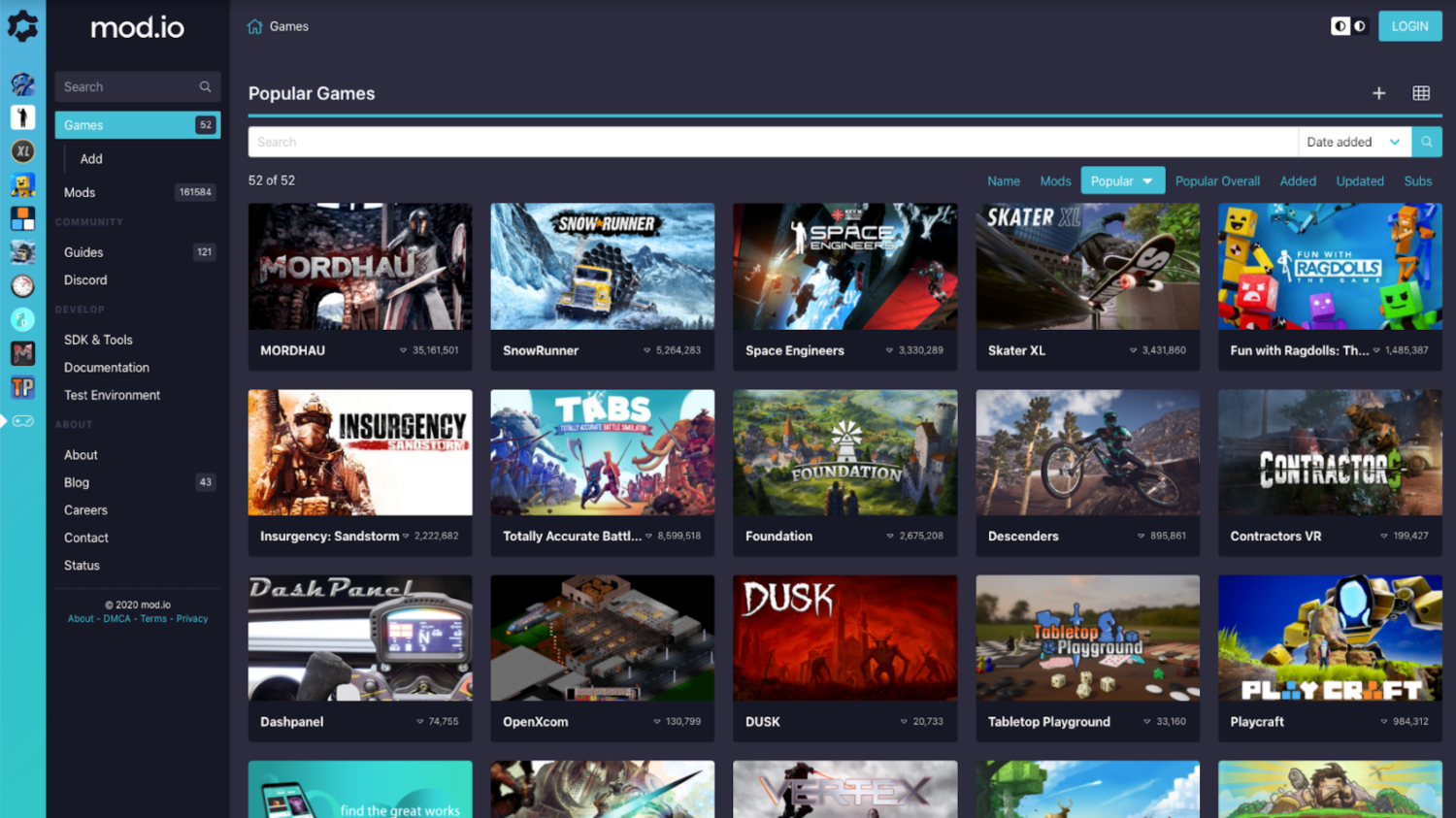Click the Popular Games search input field

(773, 142)
